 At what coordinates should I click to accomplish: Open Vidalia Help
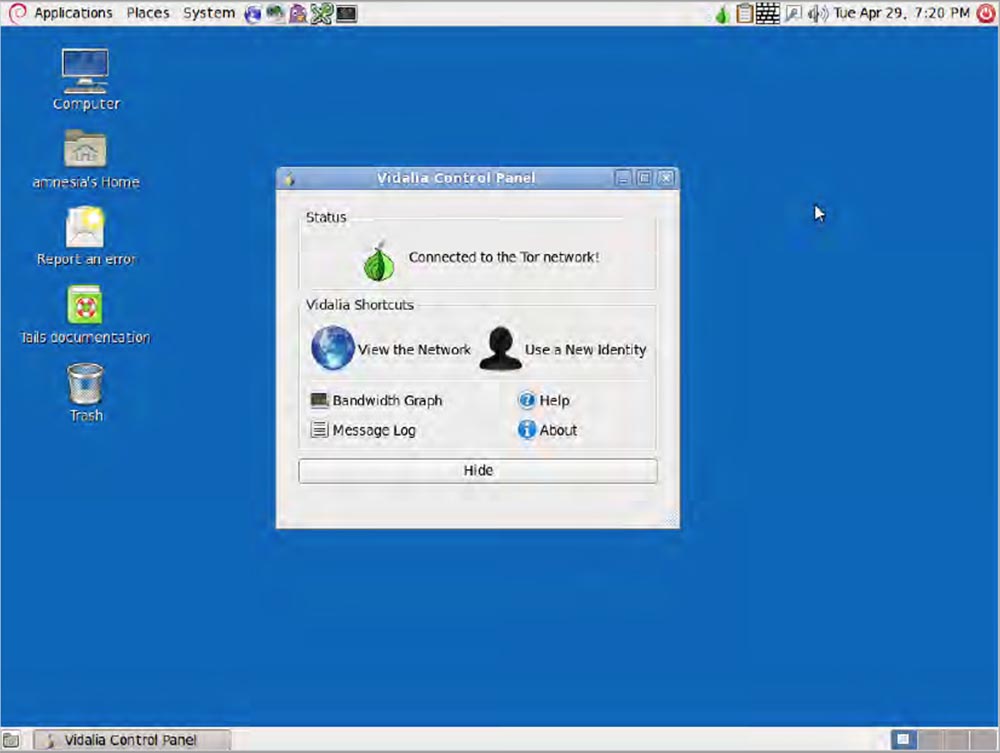543,400
